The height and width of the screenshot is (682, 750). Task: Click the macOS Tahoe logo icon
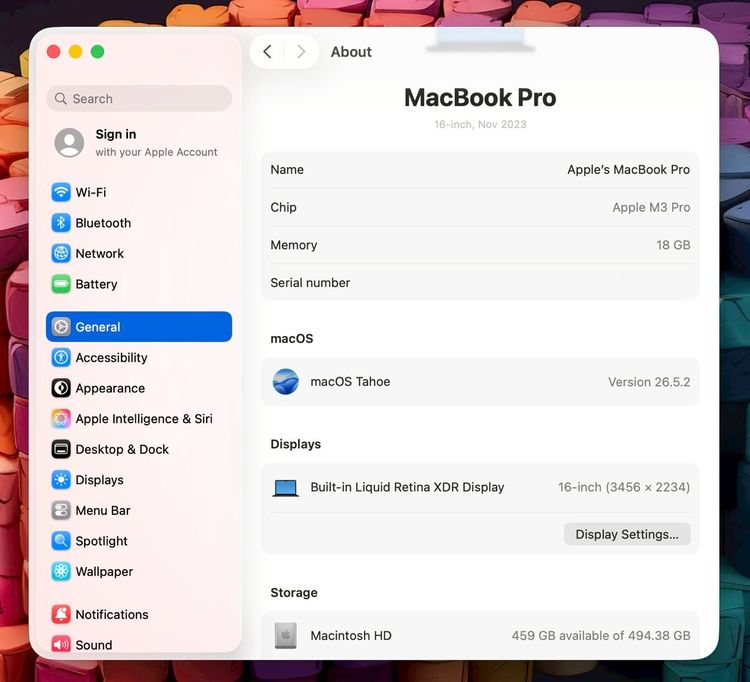tap(286, 382)
